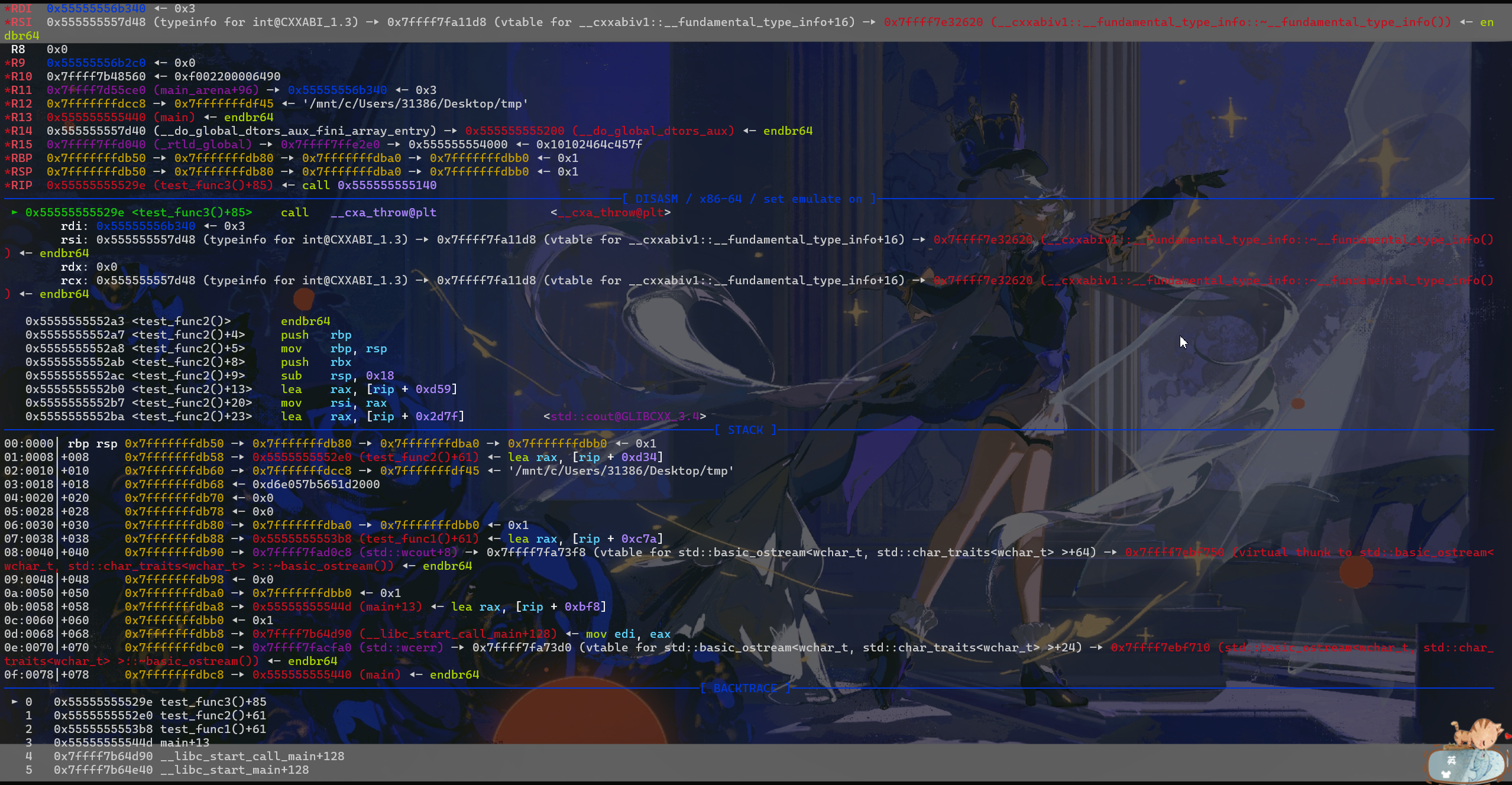This screenshot has width=1512, height=785.
Task: Click the RSI register label
Action: (x=18, y=22)
